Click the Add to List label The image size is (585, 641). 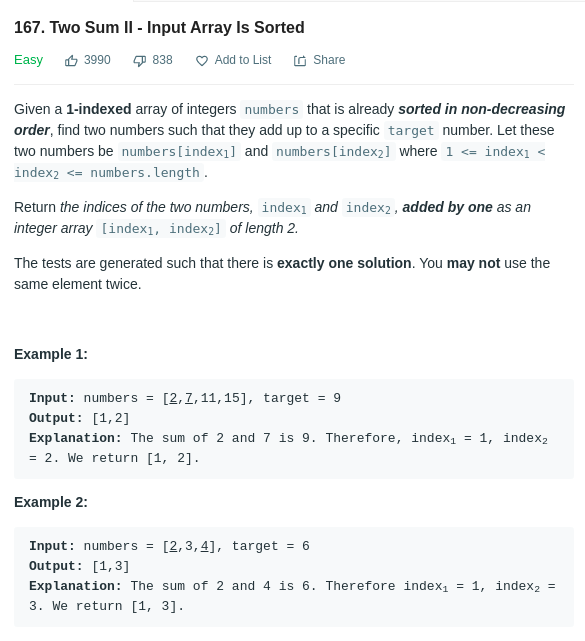pos(243,60)
